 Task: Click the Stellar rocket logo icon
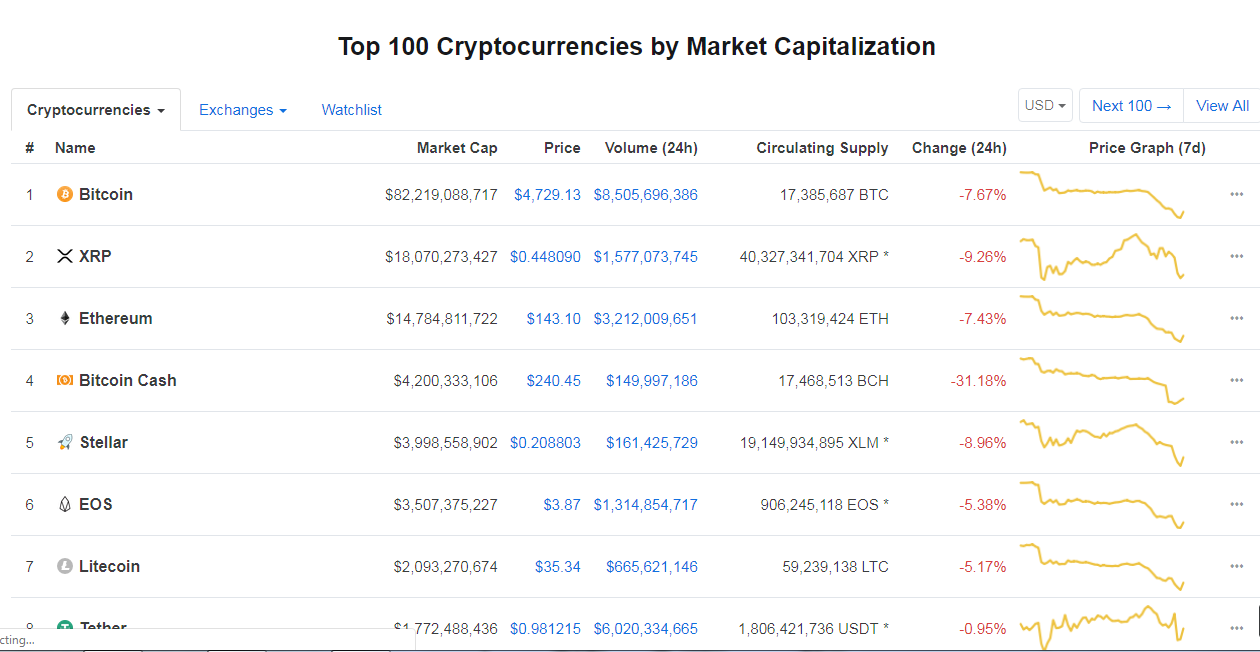pos(65,442)
